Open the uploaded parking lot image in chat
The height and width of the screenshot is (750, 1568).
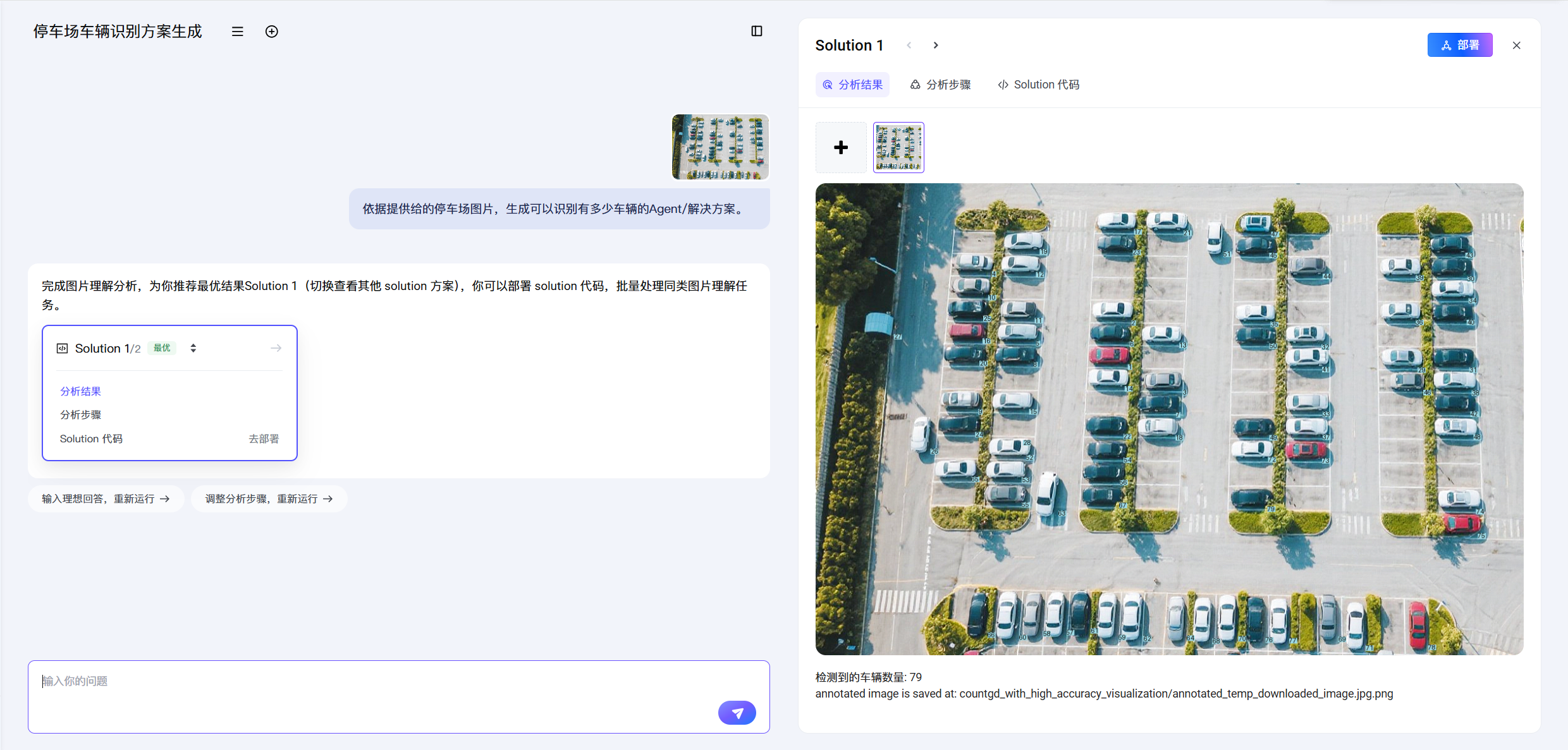[x=720, y=147]
